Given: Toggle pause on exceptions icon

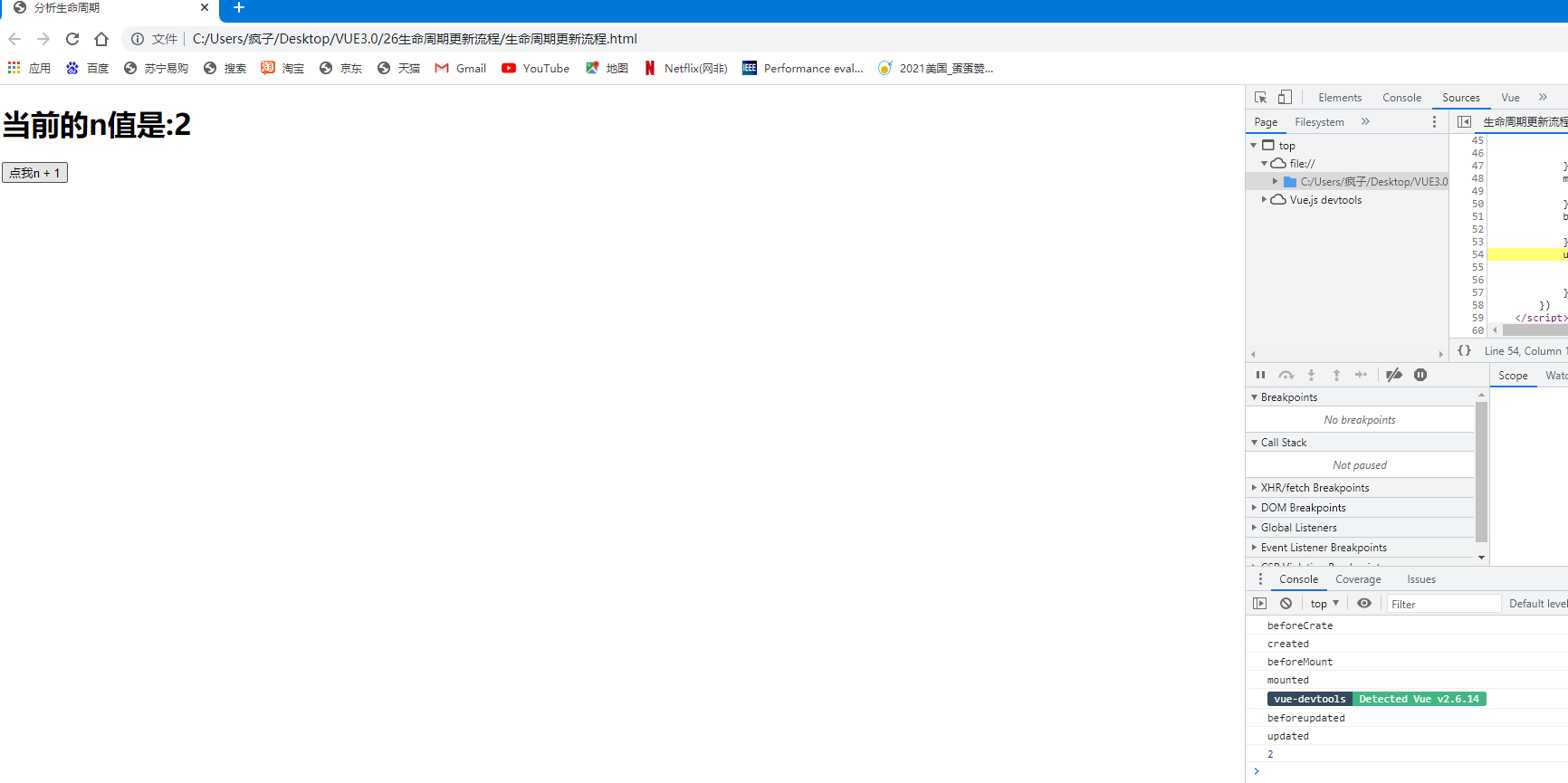Looking at the screenshot, I should coord(1420,375).
